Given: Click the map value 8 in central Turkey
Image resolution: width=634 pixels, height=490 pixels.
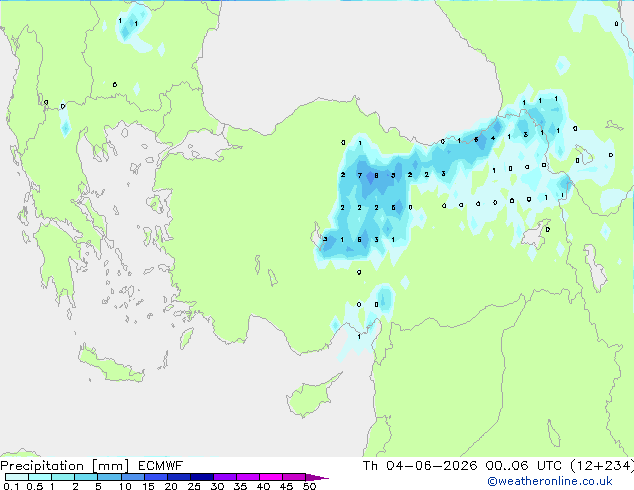Looking at the screenshot, I should (x=376, y=175).
